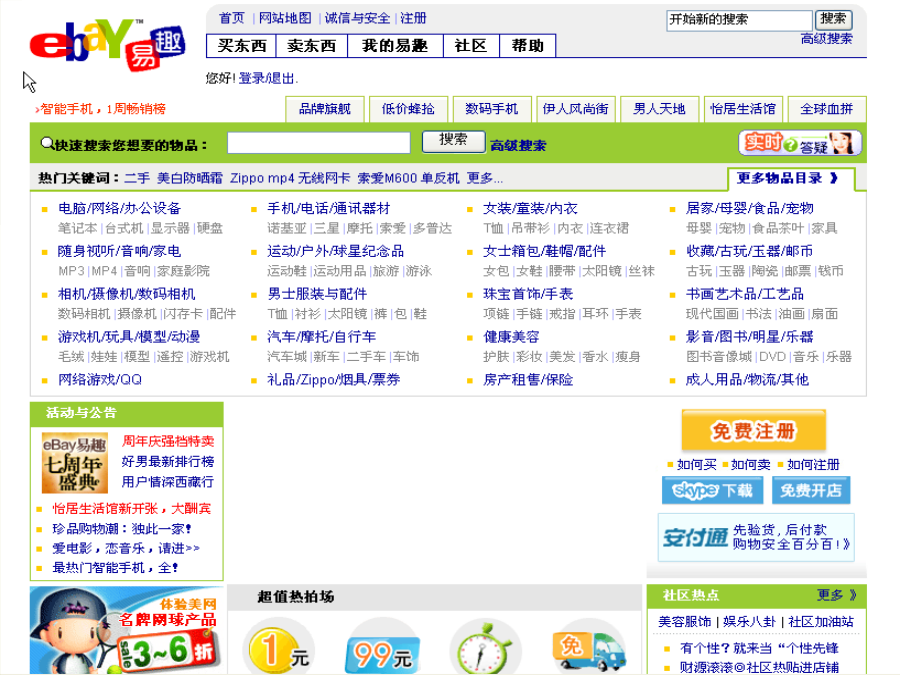Open 美容服饰 community link
The height and width of the screenshot is (675, 900).
pyautogui.click(x=685, y=622)
